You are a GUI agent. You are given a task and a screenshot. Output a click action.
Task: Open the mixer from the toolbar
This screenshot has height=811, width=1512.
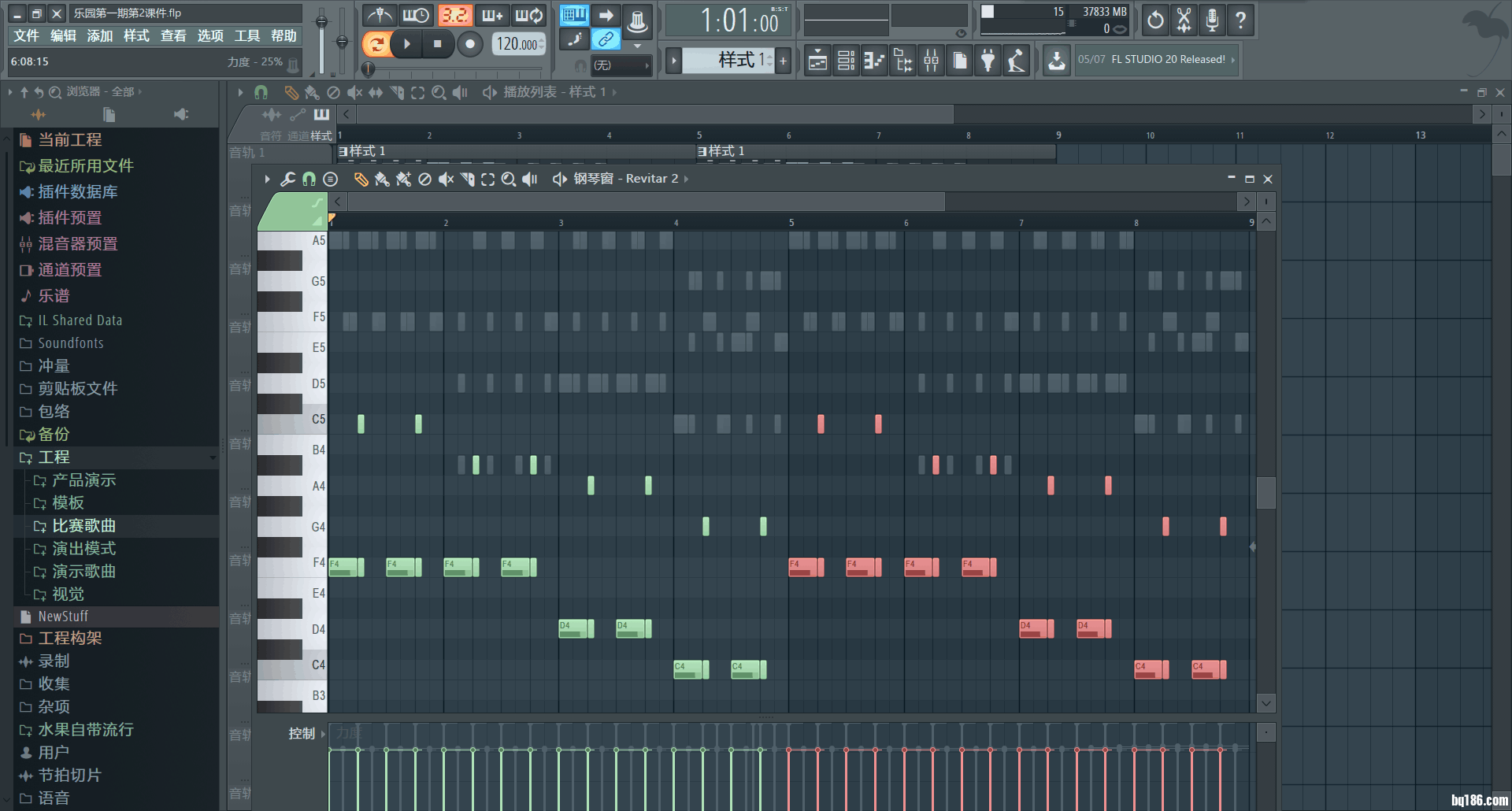(931, 61)
